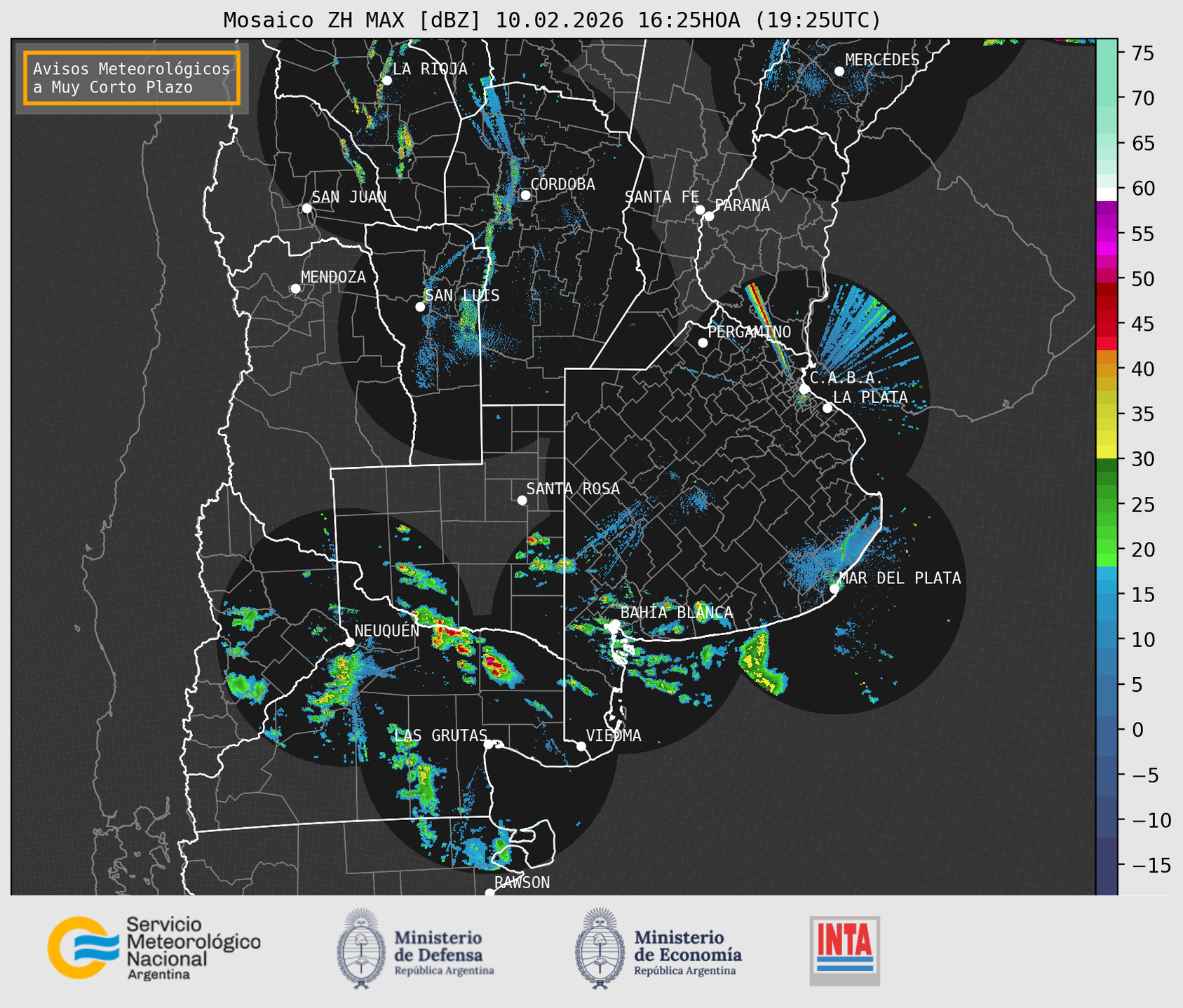Viewport: 1183px width, 1008px height.
Task: Click the Mendoza city marker dot
Action: (295, 289)
